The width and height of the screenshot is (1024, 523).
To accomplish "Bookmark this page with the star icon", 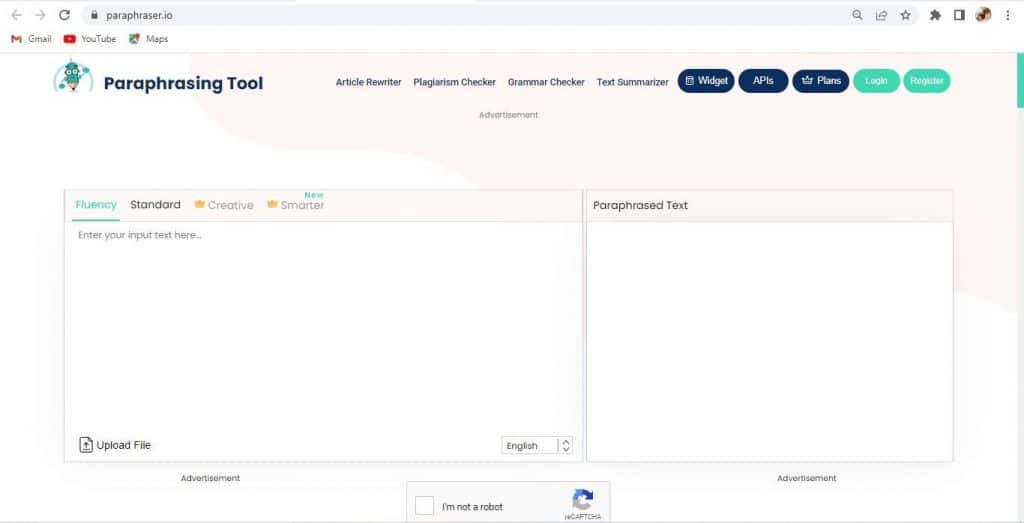I will pyautogui.click(x=905, y=15).
